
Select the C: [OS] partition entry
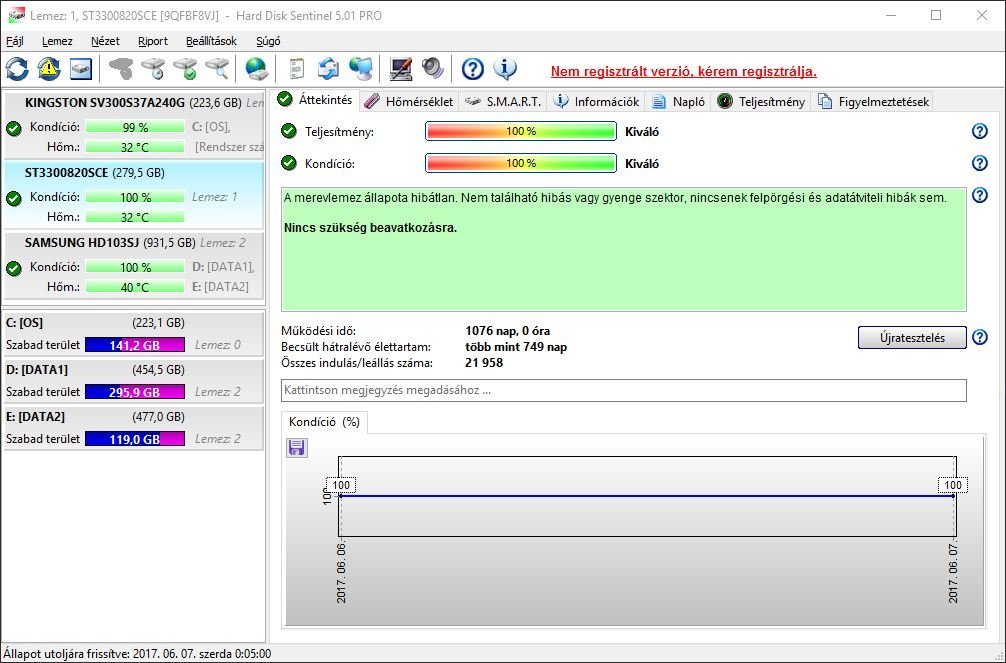pos(133,334)
